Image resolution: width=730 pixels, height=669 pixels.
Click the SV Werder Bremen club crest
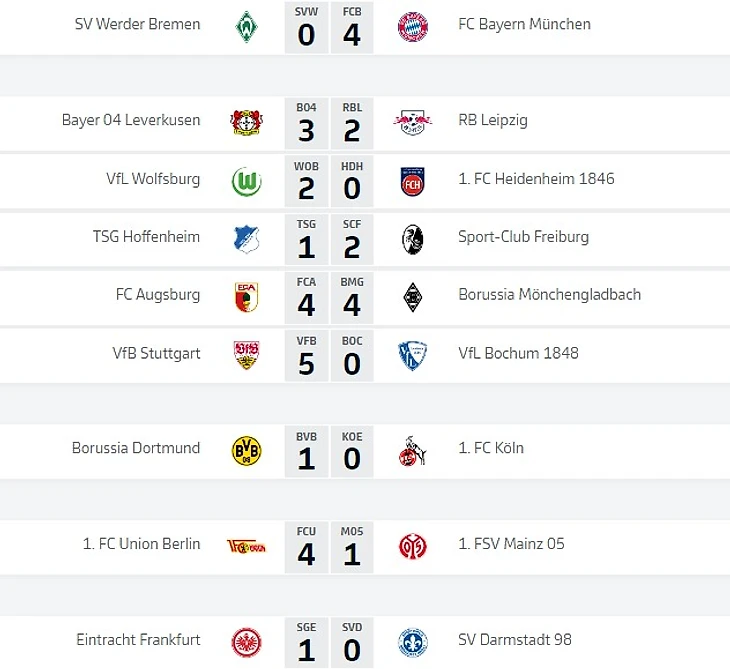click(246, 27)
